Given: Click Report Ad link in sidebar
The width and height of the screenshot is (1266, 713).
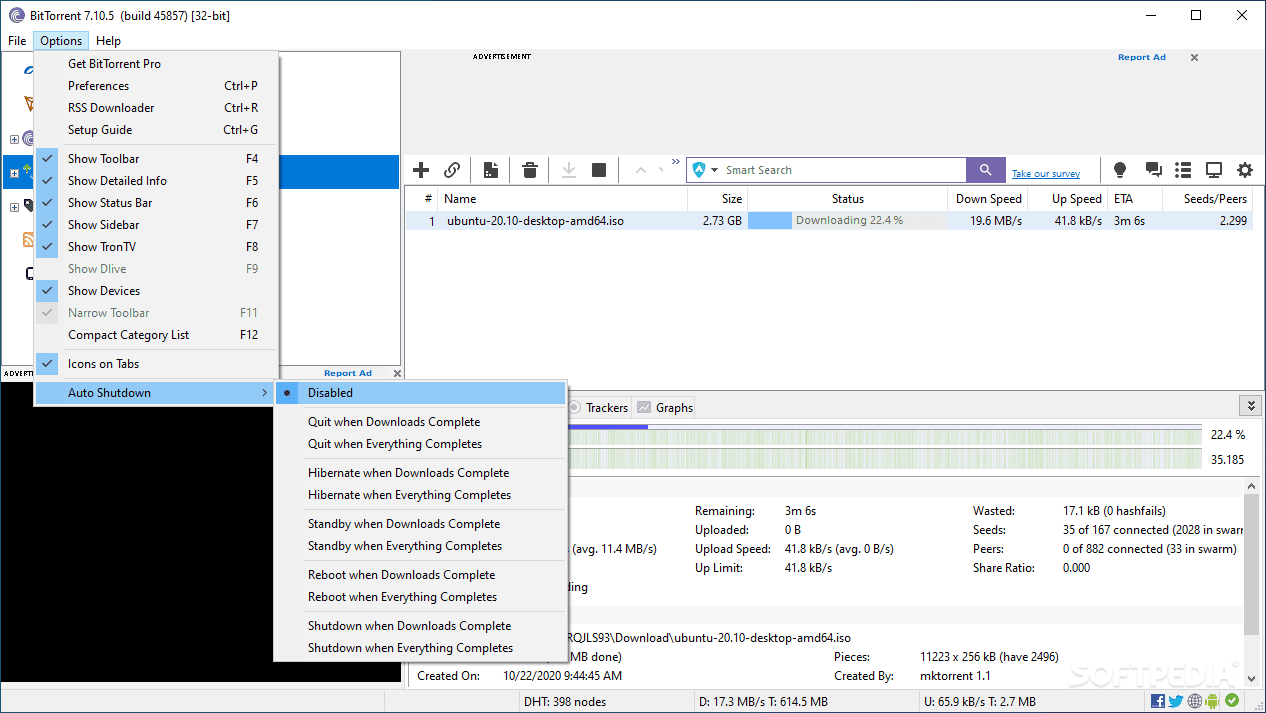Looking at the screenshot, I should tap(348, 373).
